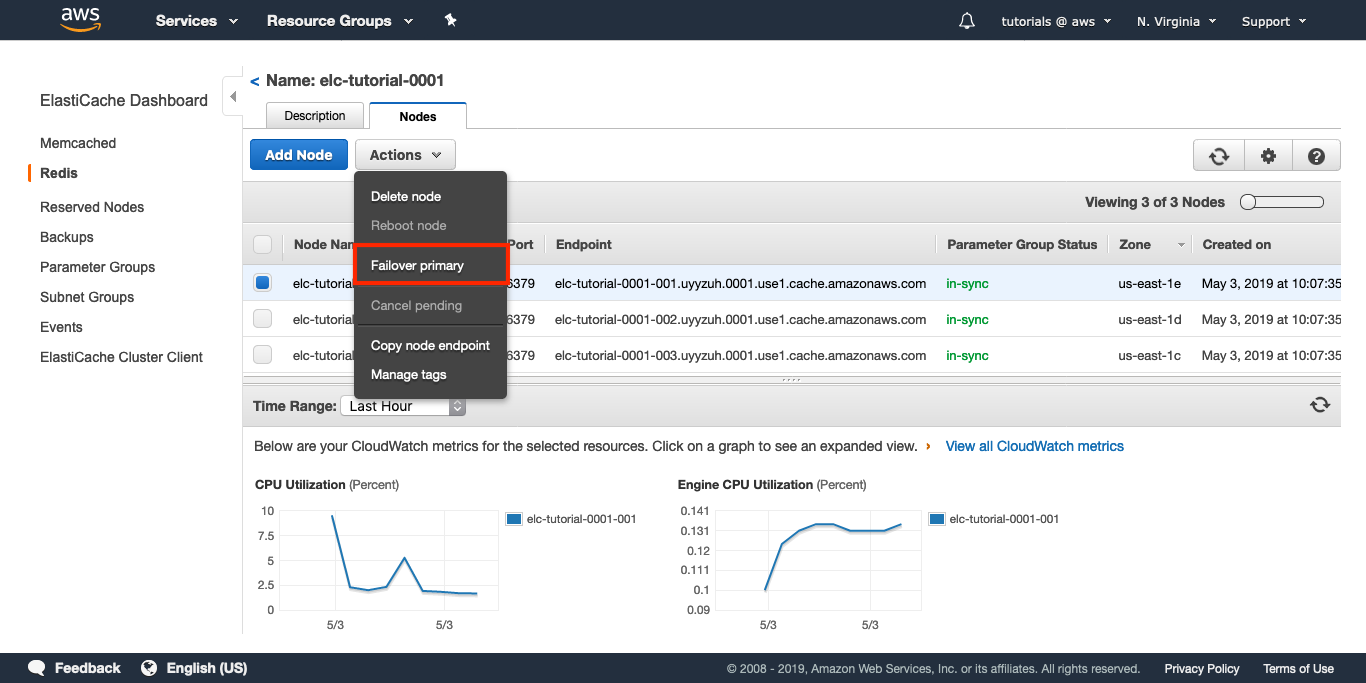Switch to the Description tab
The height and width of the screenshot is (683, 1366).
coord(314,116)
